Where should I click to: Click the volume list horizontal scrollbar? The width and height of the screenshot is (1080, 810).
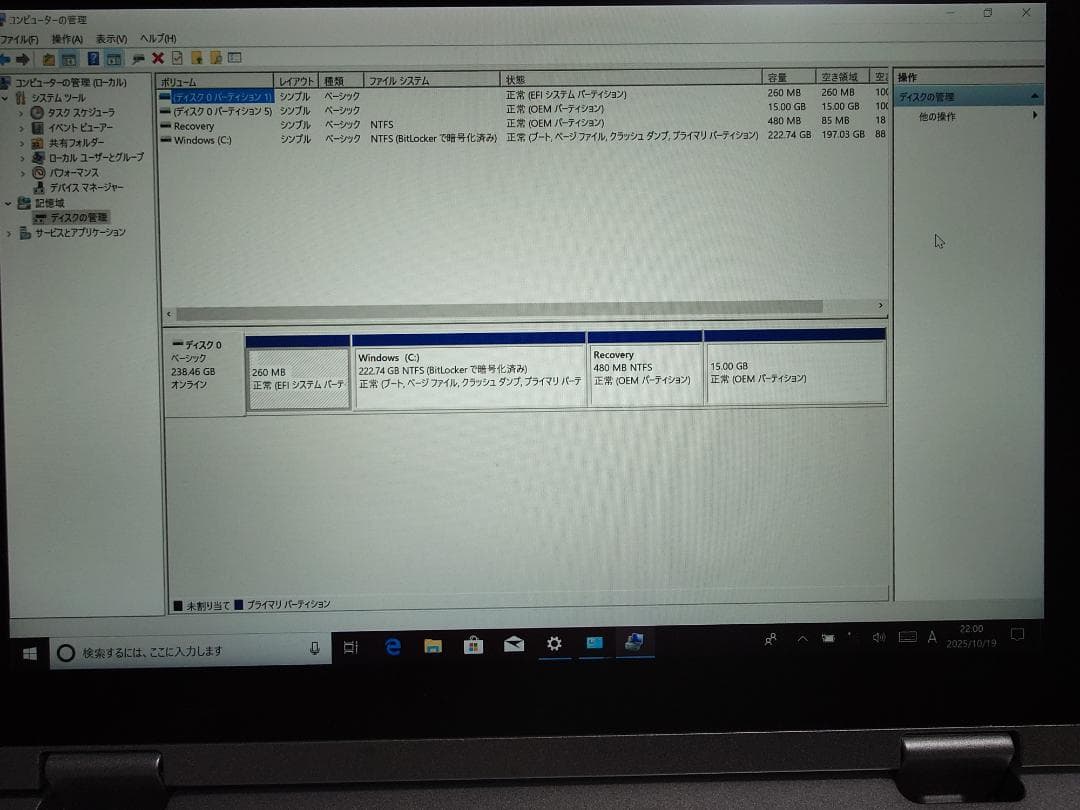(500, 308)
